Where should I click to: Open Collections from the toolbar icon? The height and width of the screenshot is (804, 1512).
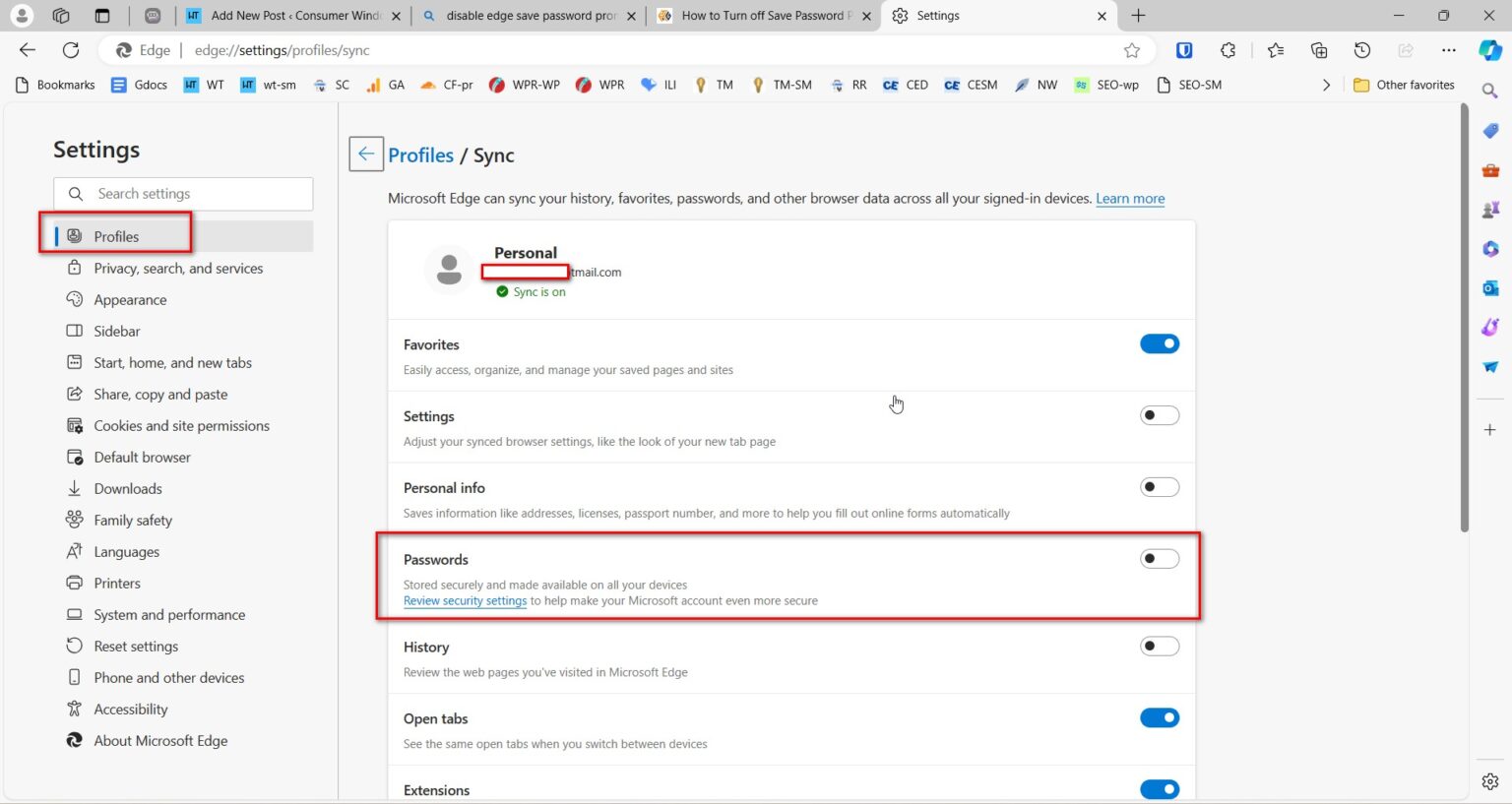click(x=1319, y=50)
